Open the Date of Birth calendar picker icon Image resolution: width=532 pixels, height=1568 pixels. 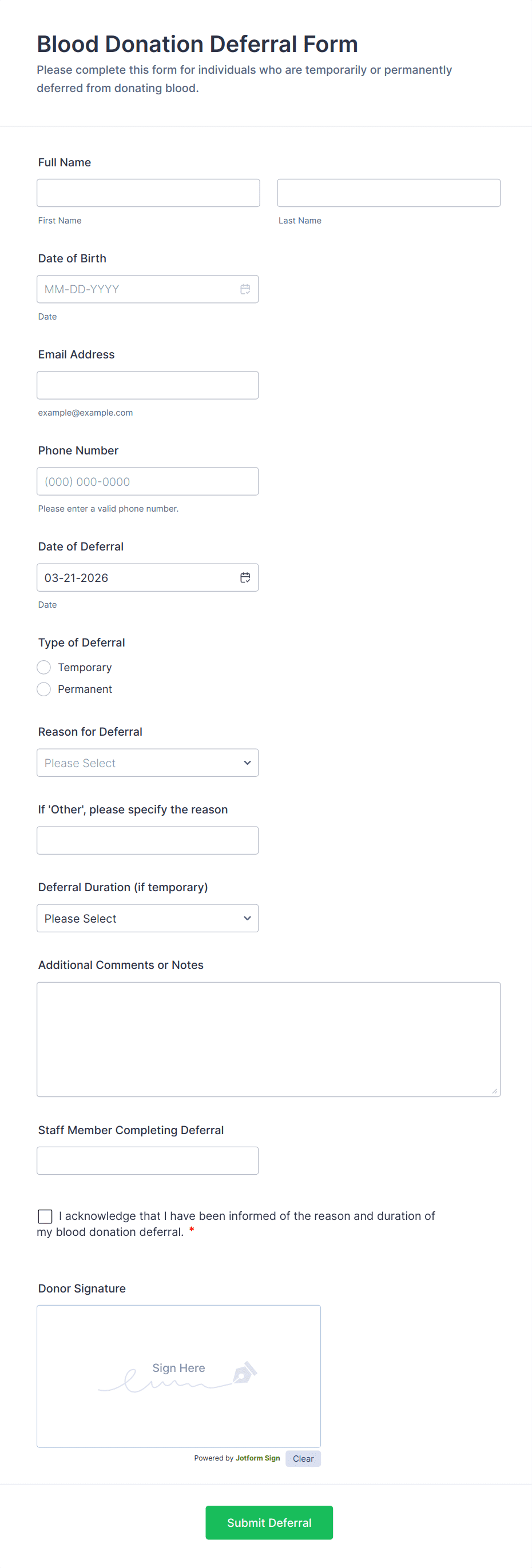point(245,289)
